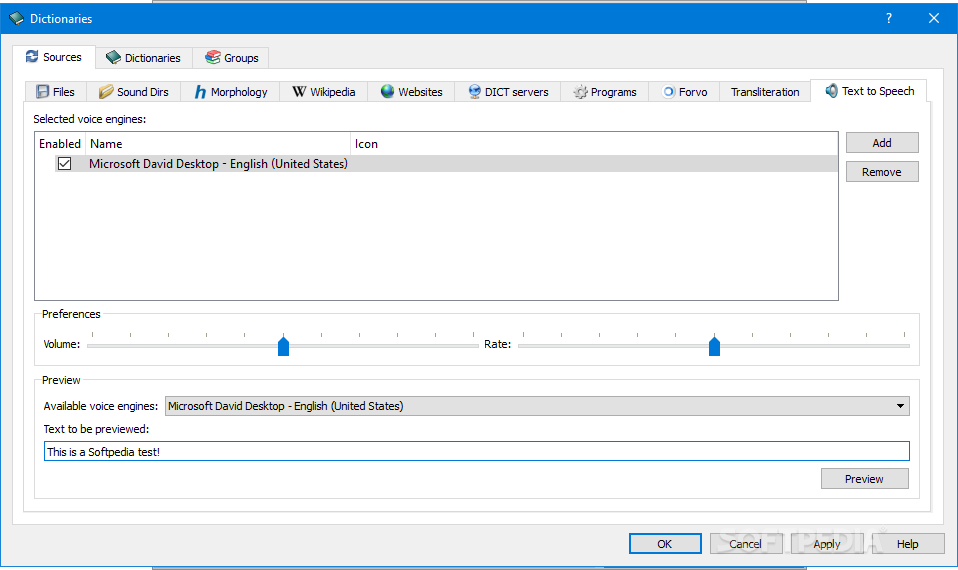Screen dimensions: 958x570
Task: Open the Available voice engines dropdown
Action: pos(537,406)
